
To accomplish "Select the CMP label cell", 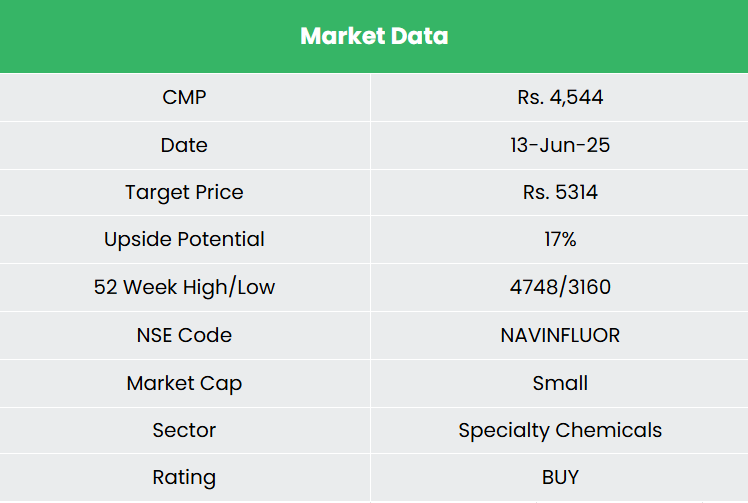I will pyautogui.click(x=184, y=97).
